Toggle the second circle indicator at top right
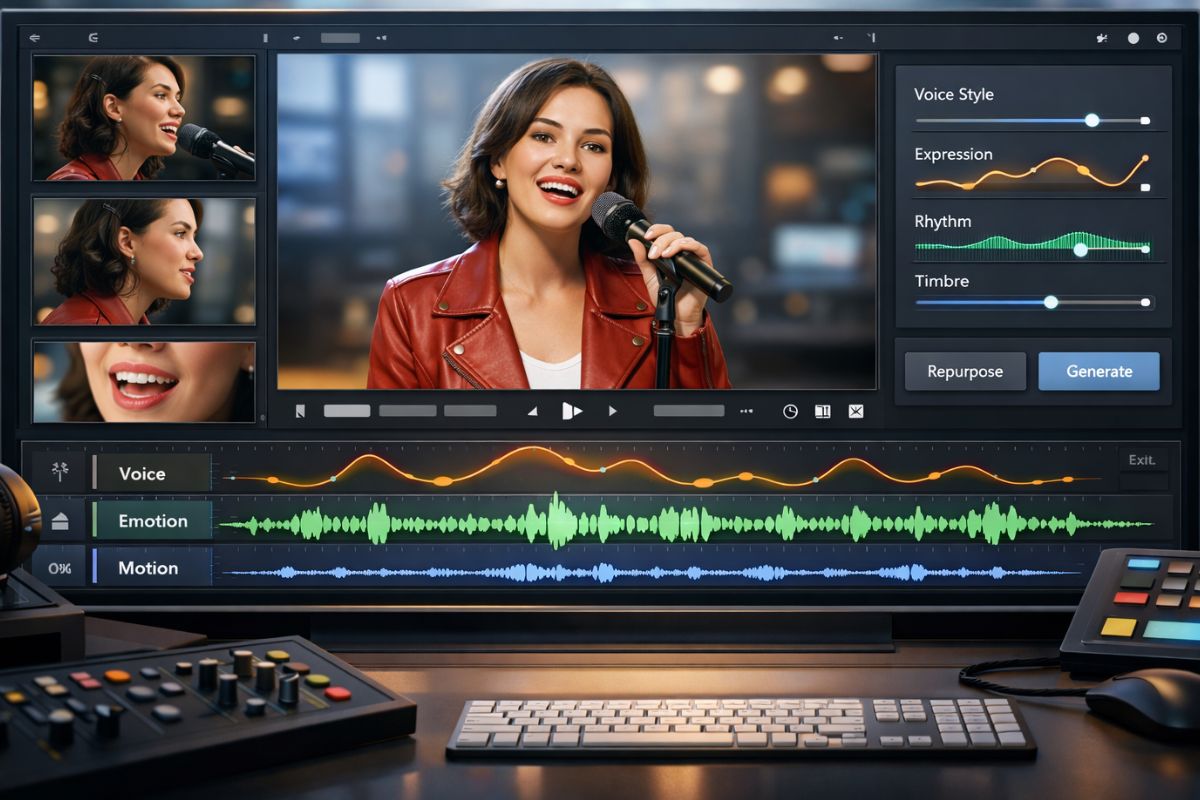 [x=1162, y=38]
